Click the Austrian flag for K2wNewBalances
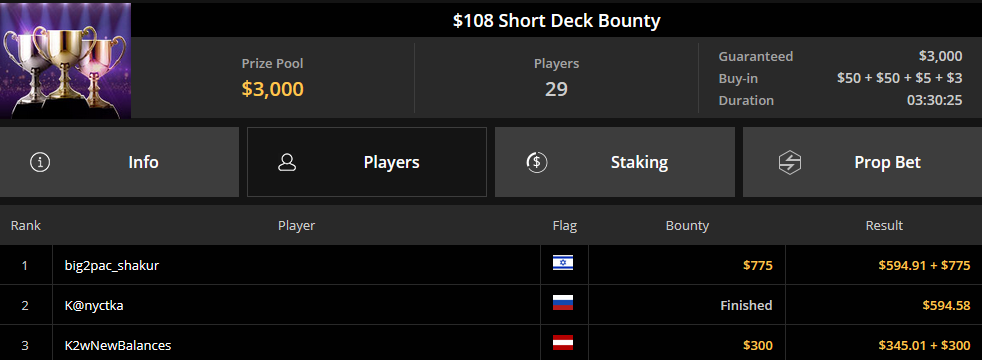The width and height of the screenshot is (982, 360). point(562,343)
